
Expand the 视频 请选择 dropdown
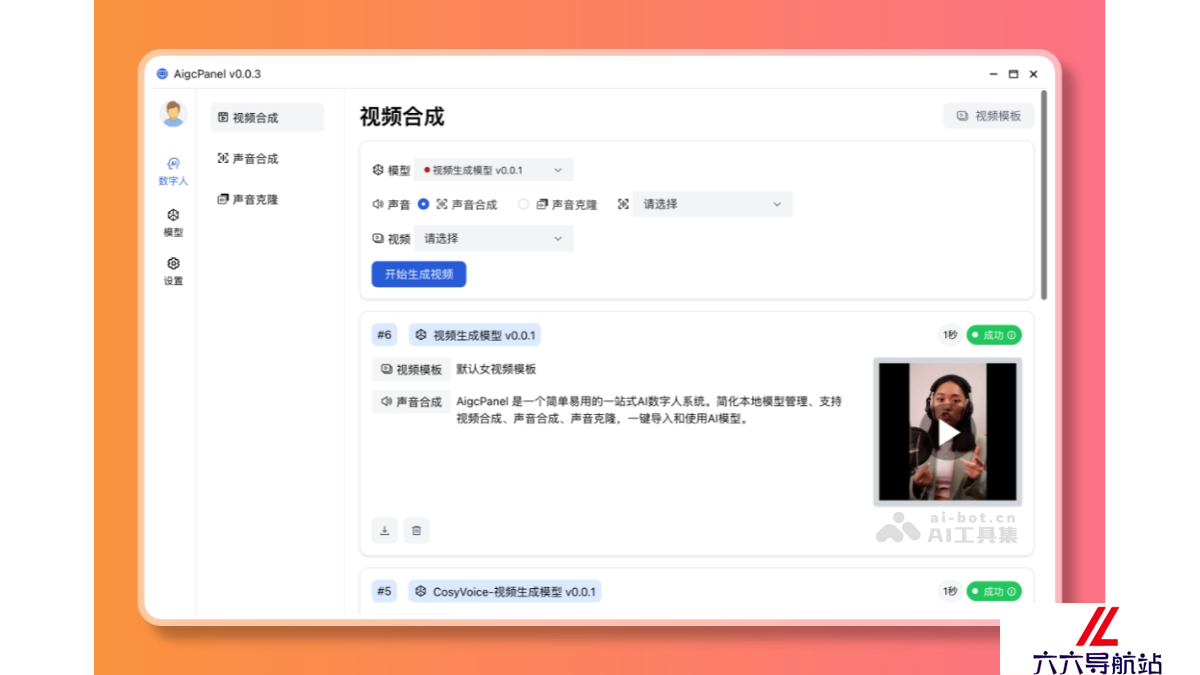(x=494, y=239)
